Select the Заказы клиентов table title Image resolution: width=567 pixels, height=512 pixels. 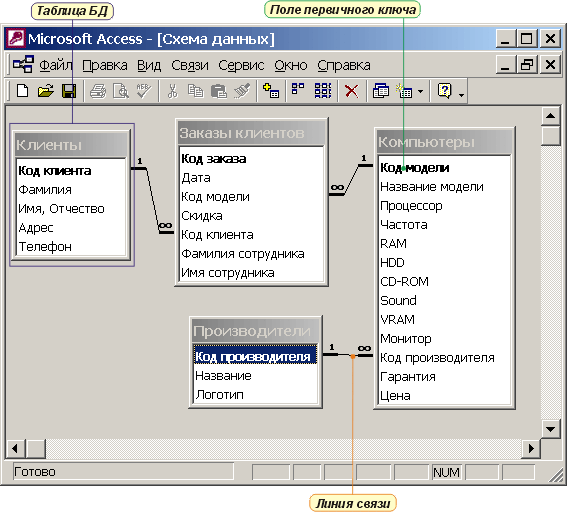tap(251, 133)
